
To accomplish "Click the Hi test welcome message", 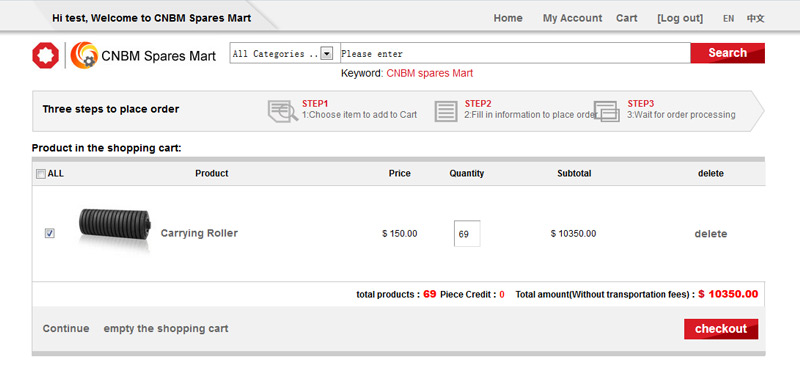I will [x=152, y=18].
